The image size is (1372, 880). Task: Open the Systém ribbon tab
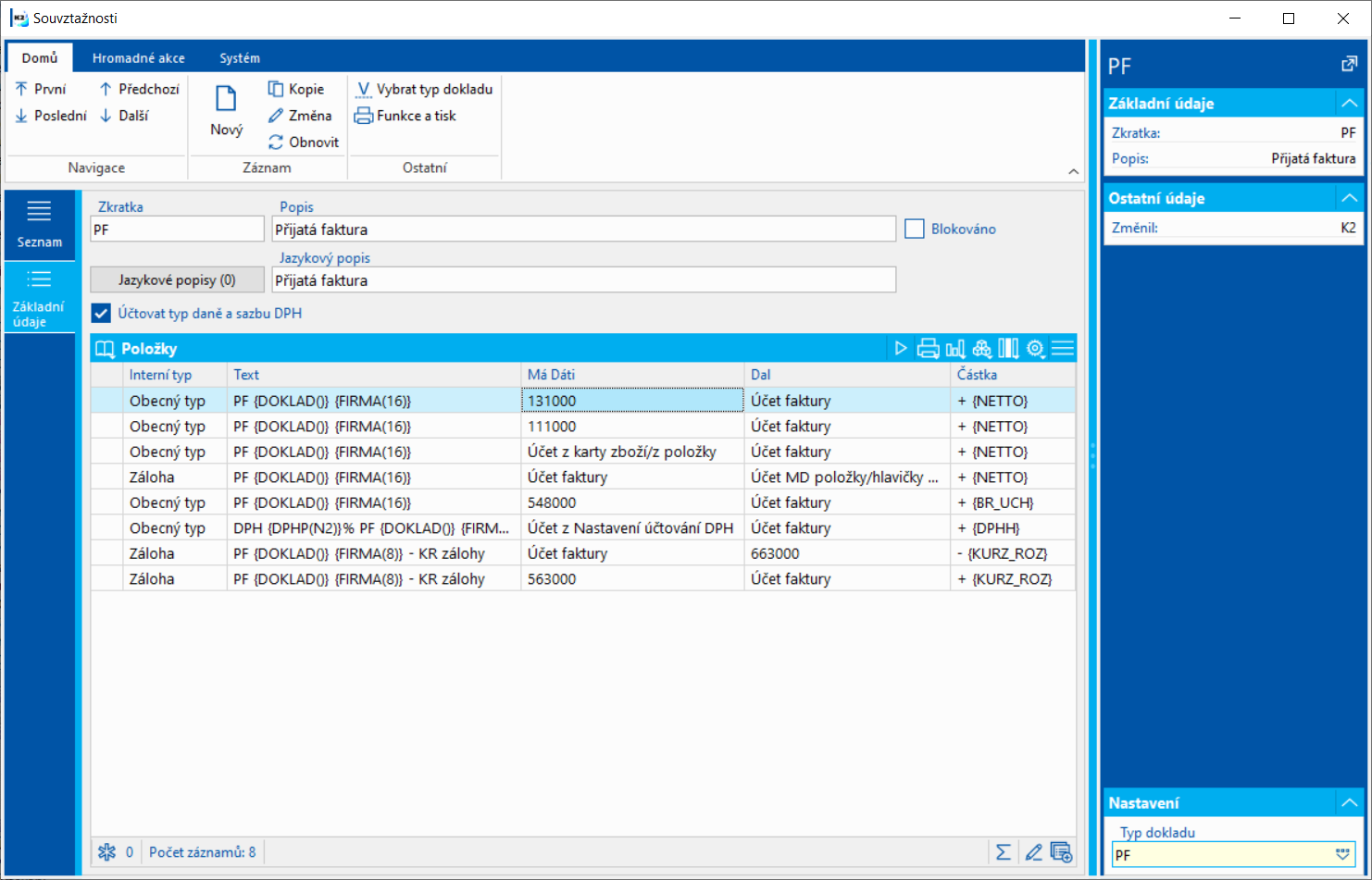pos(240,57)
